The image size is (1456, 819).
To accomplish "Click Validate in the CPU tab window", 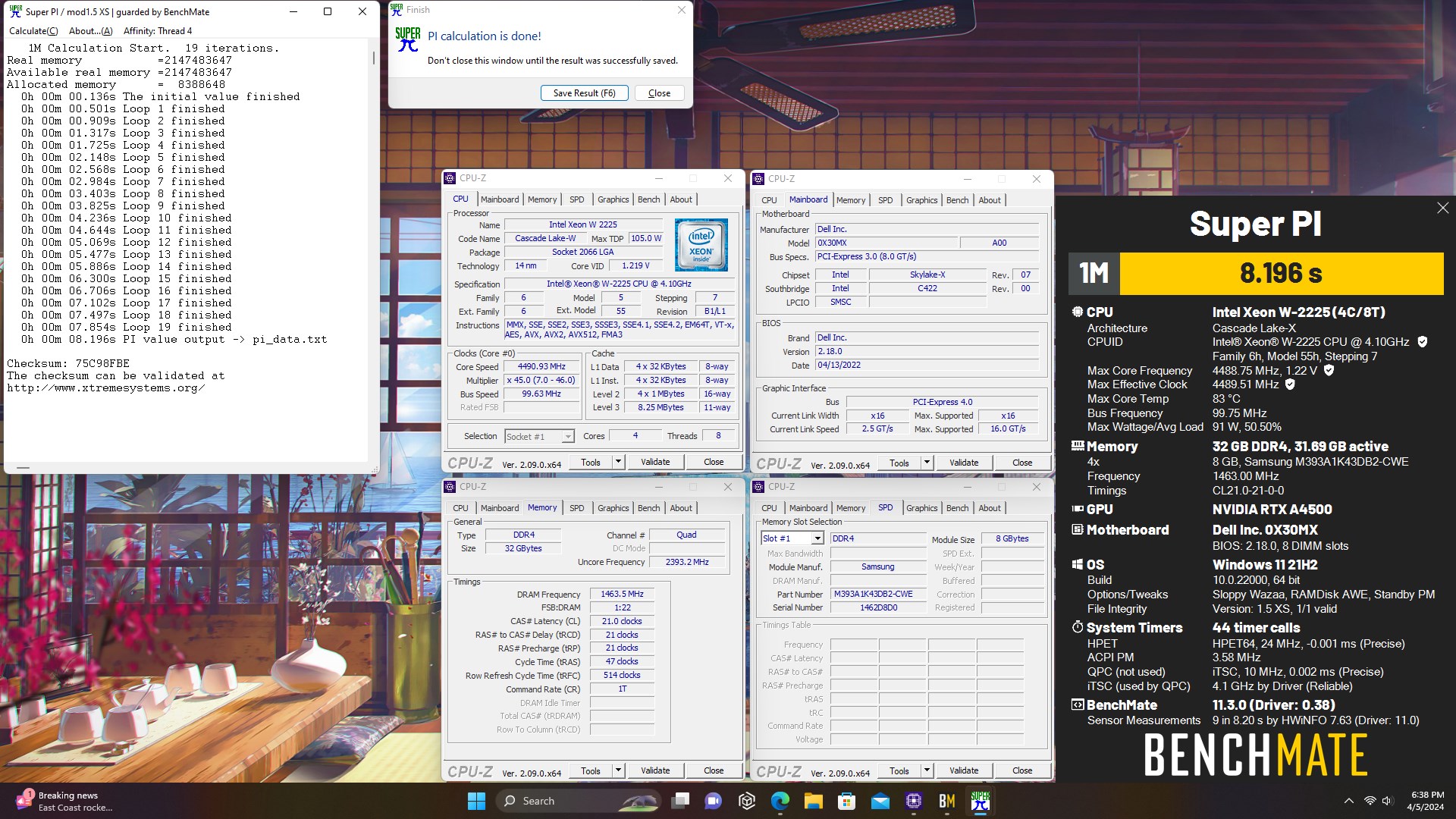I will click(655, 462).
